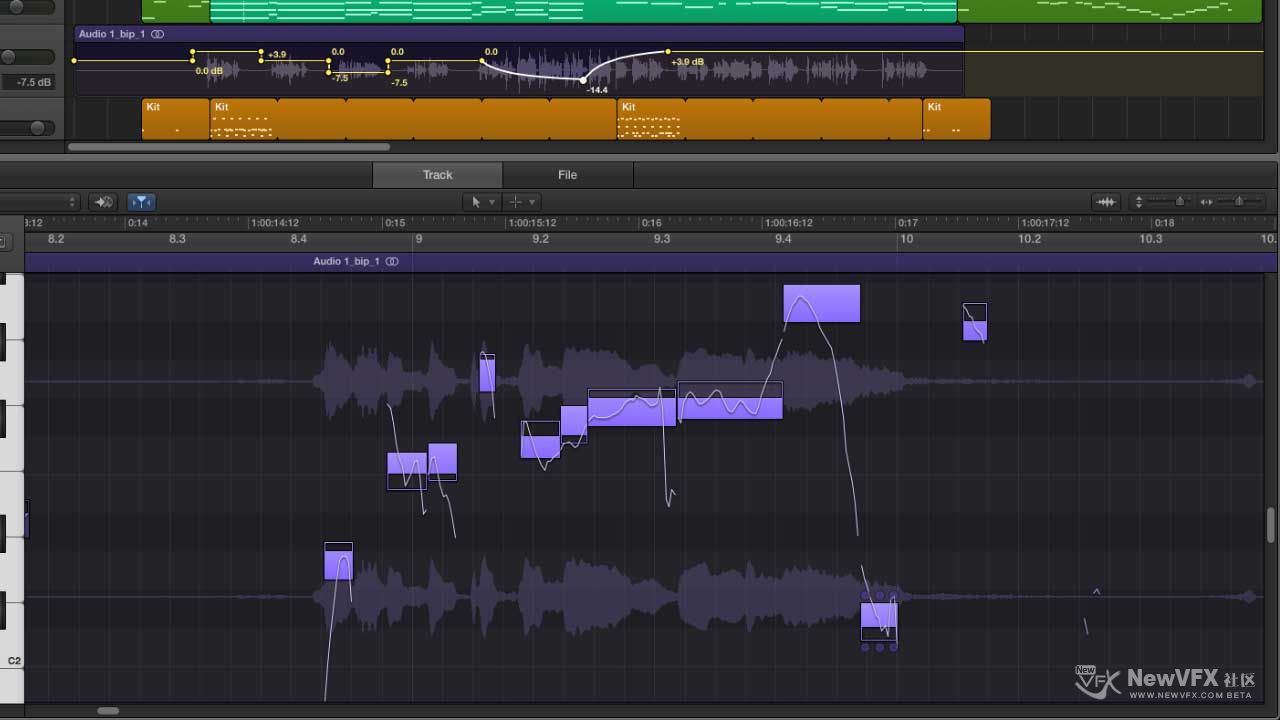This screenshot has width=1280, height=720.
Task: Open the crosshair secondary tool menu
Action: click(521, 202)
